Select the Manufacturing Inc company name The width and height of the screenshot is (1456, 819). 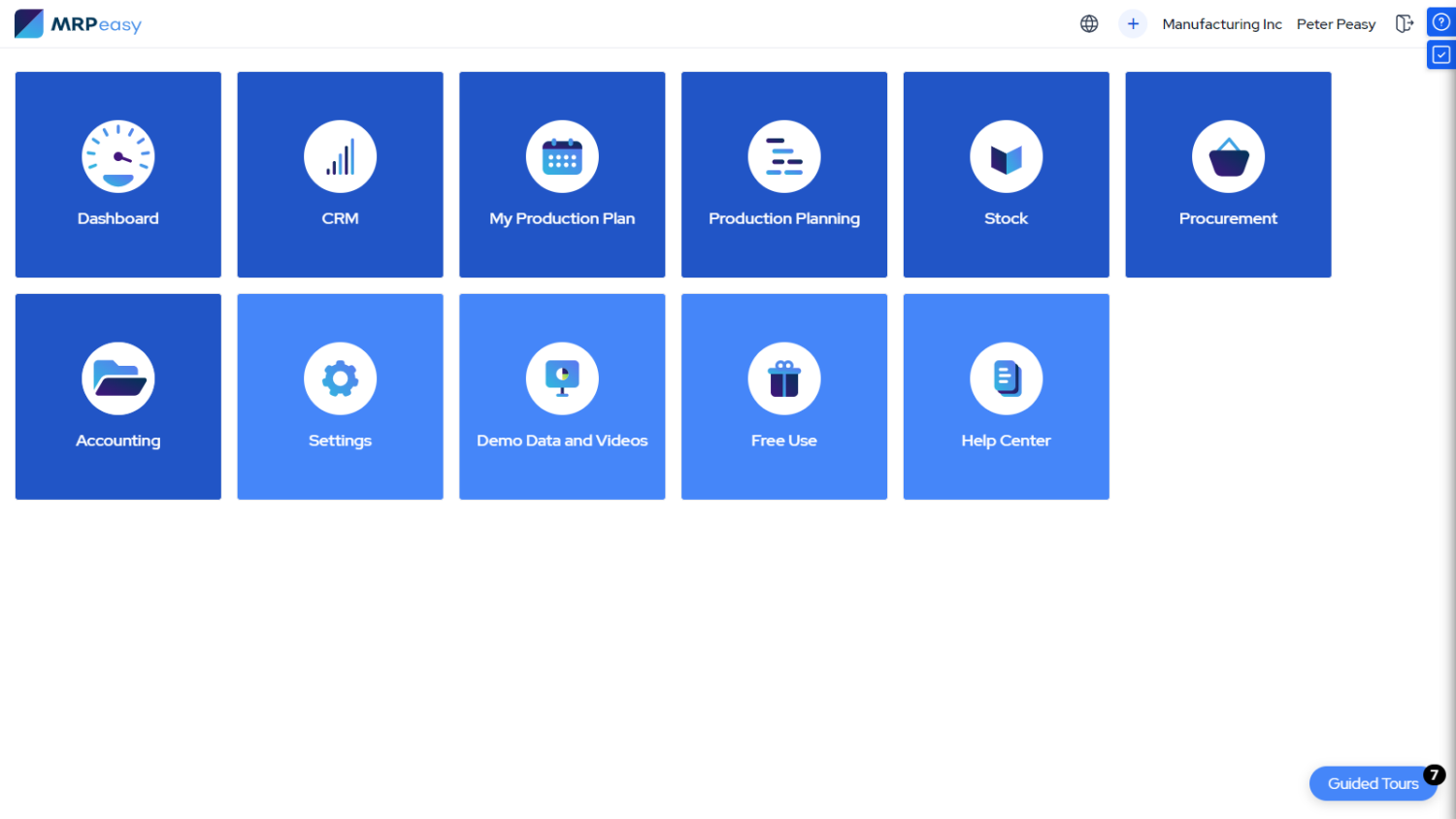1221,23
